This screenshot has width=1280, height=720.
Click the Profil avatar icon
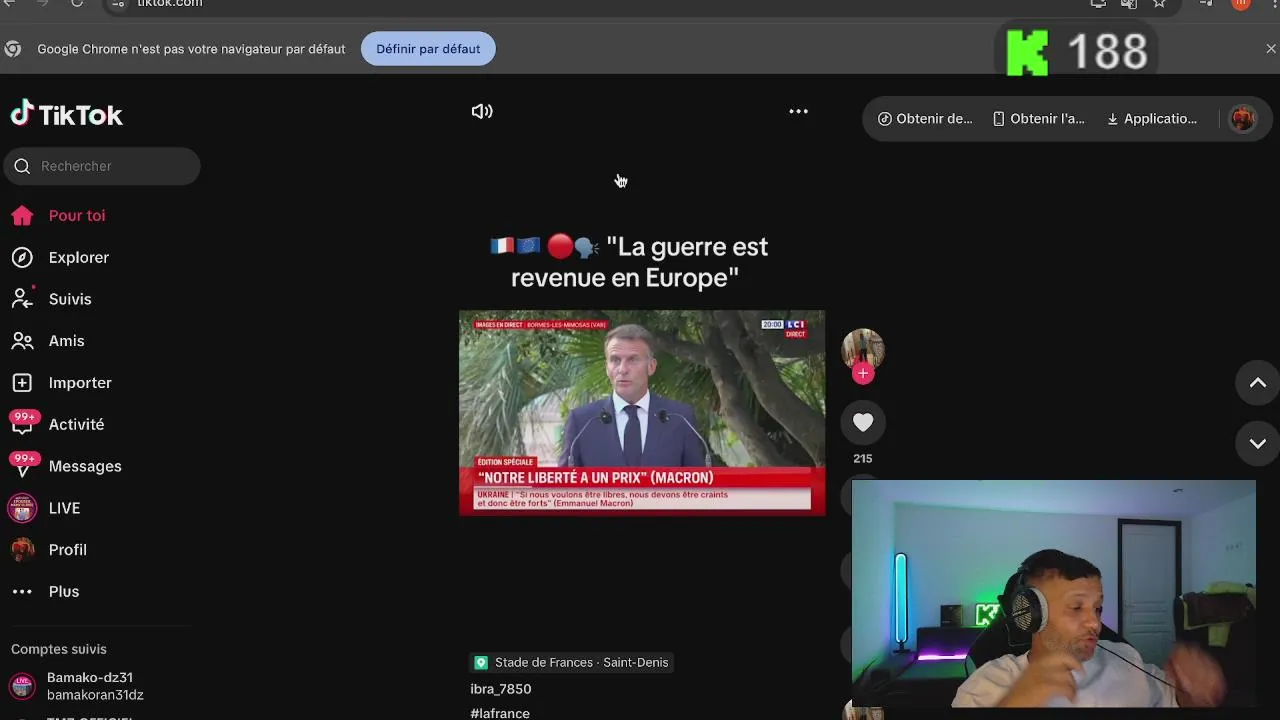tap(22, 550)
